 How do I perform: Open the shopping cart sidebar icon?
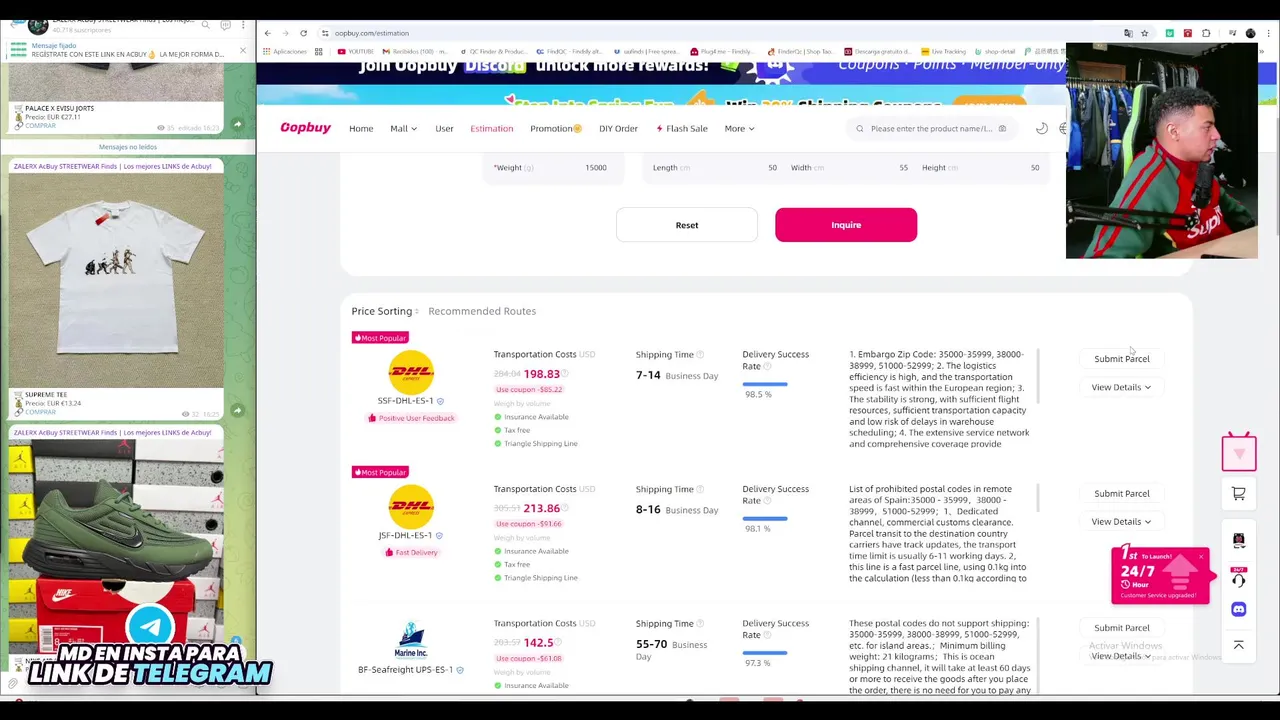pos(1238,493)
